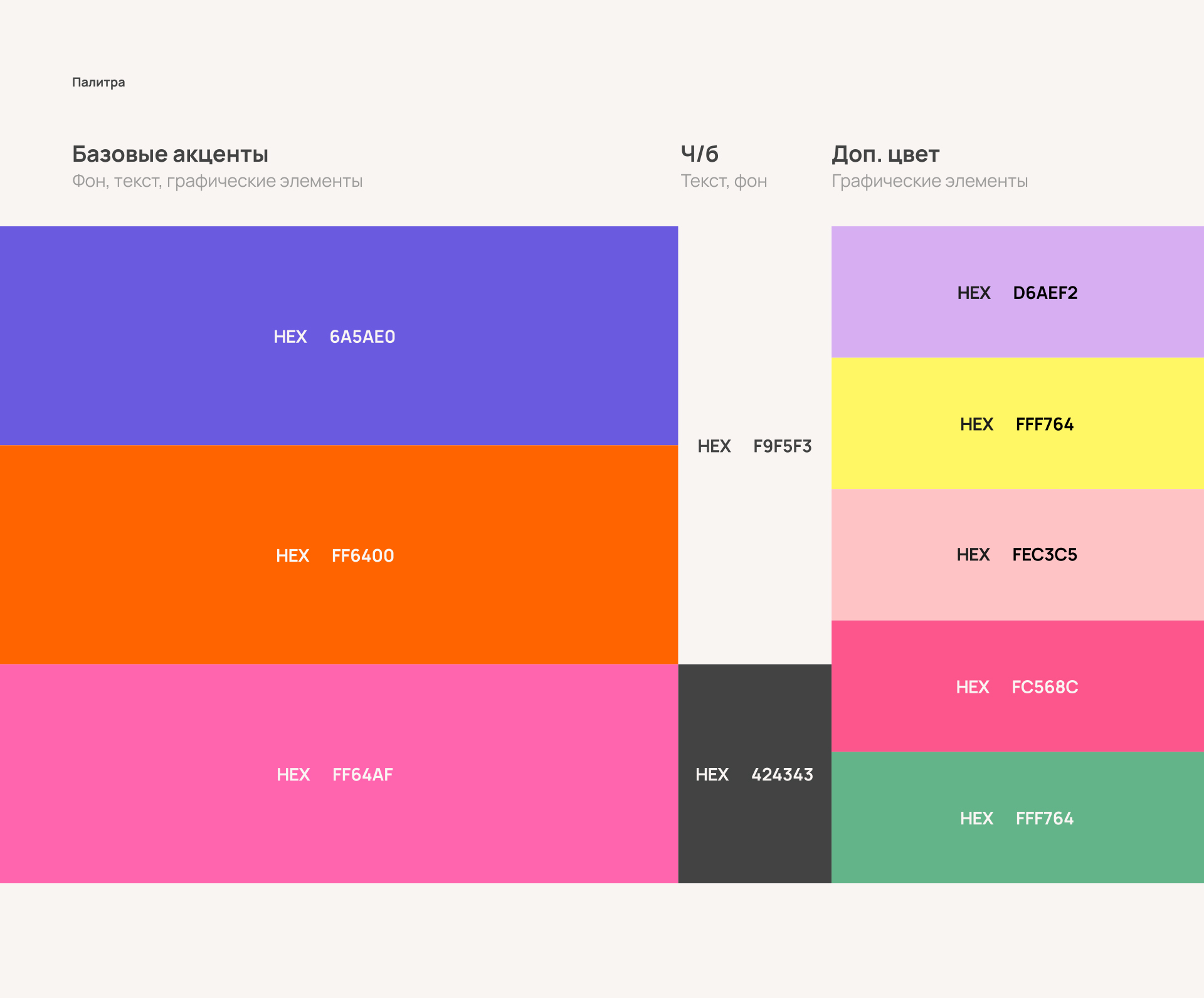Click the FF6400 hex code text
Image resolution: width=1204 pixels, height=998 pixels.
(x=362, y=555)
